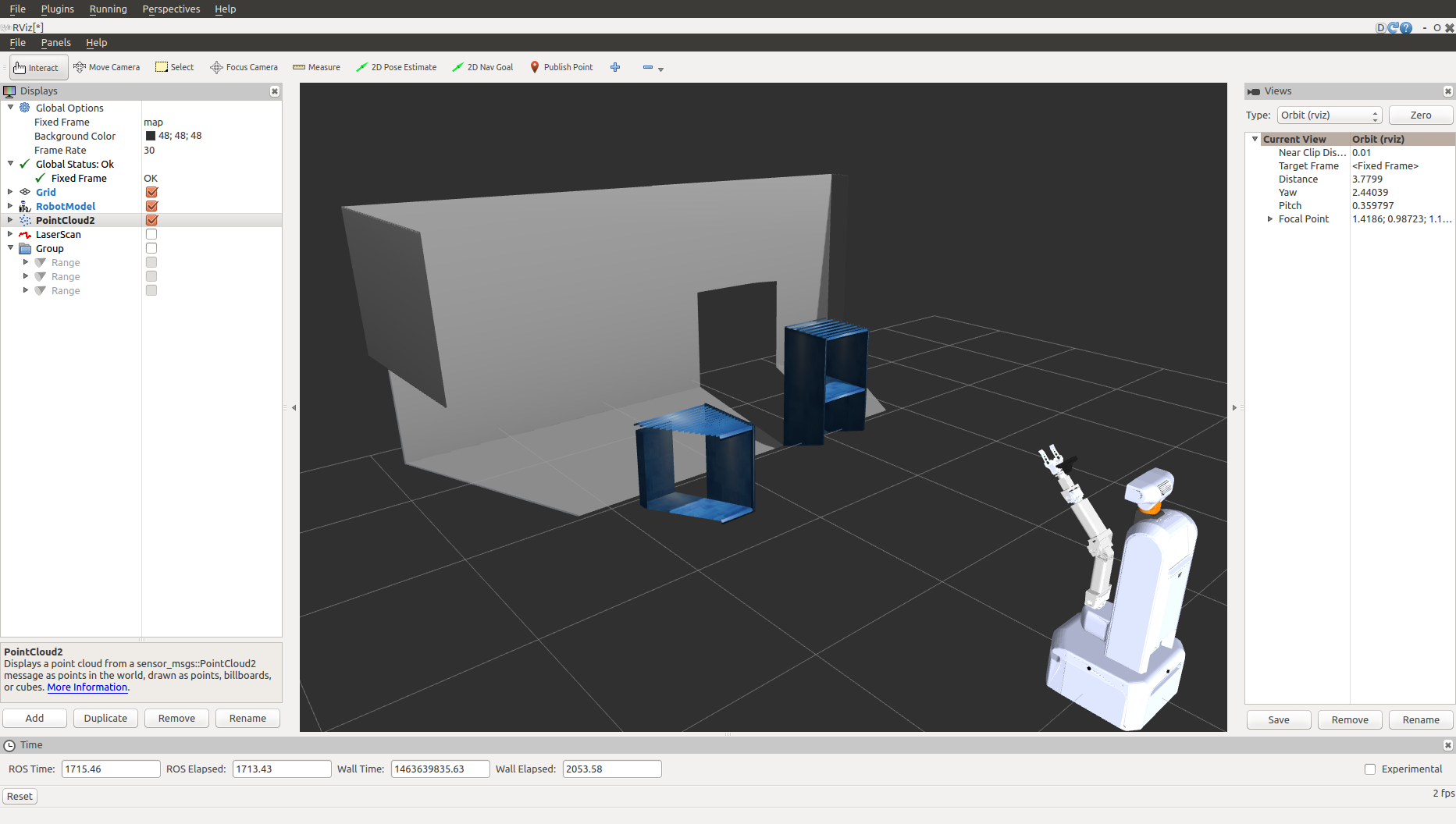Viewport: 1456px width, 824px height.
Task: Open the More Information link
Action: 87,687
